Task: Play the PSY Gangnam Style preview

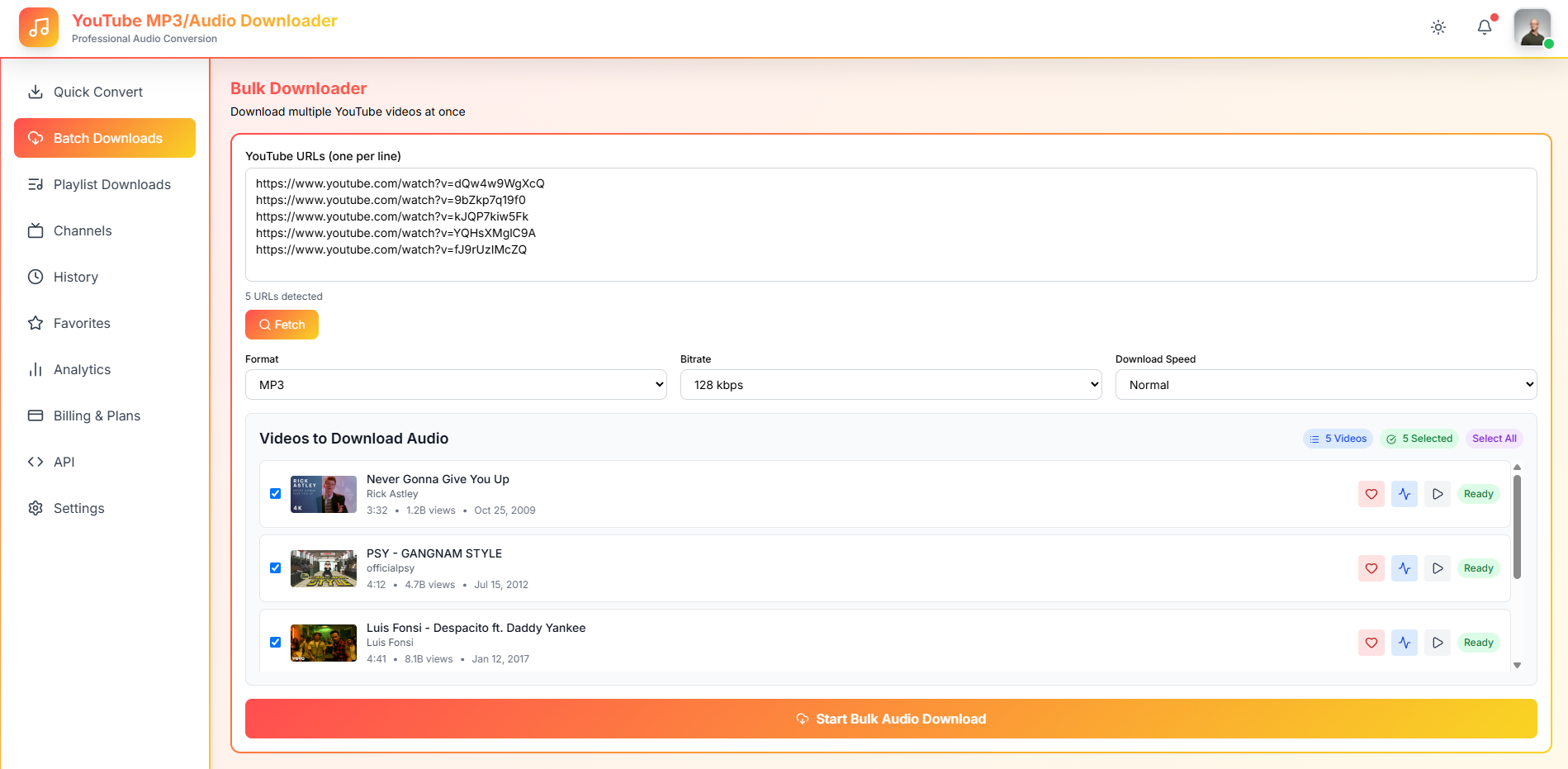Action: (x=1437, y=568)
